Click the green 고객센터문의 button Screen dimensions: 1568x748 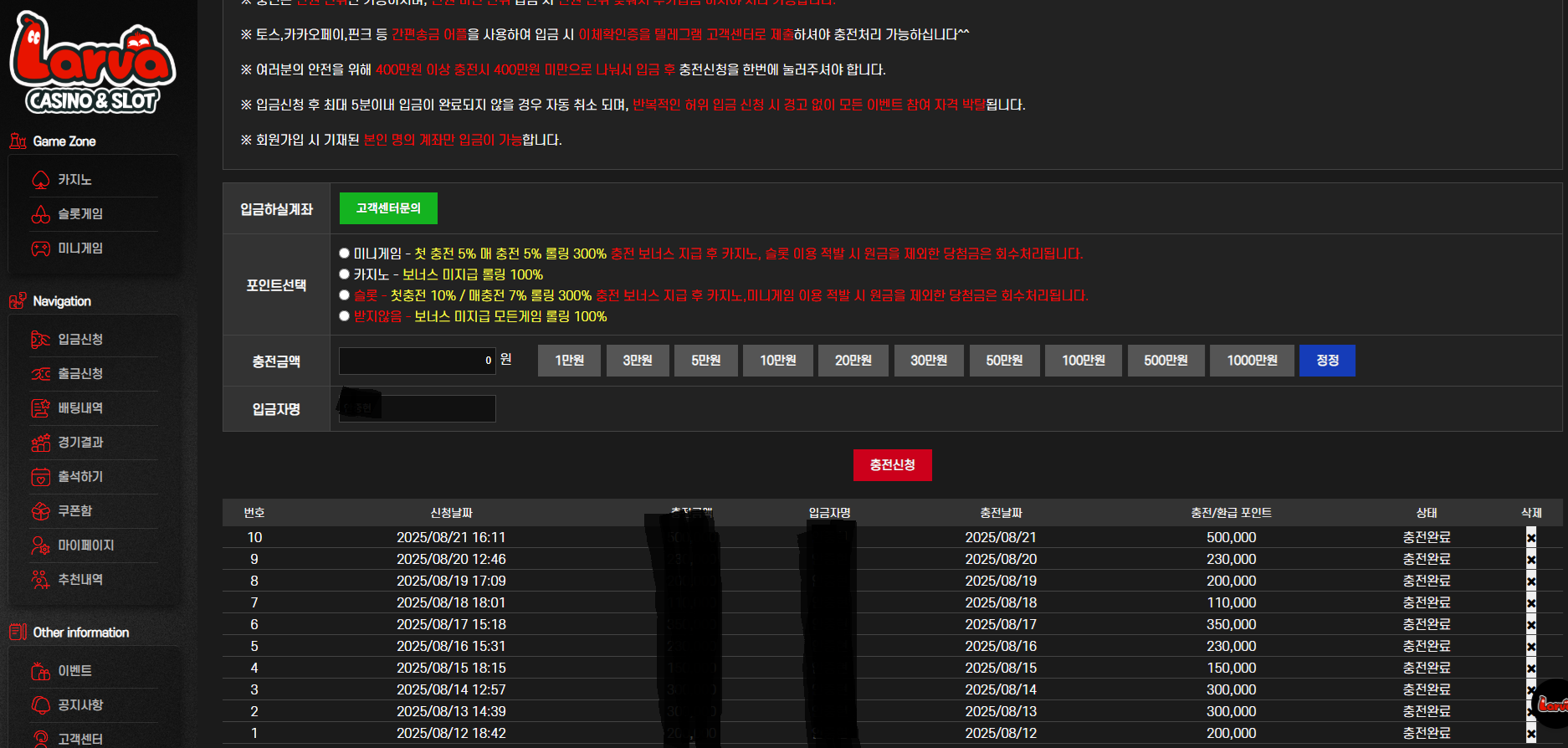click(x=388, y=208)
